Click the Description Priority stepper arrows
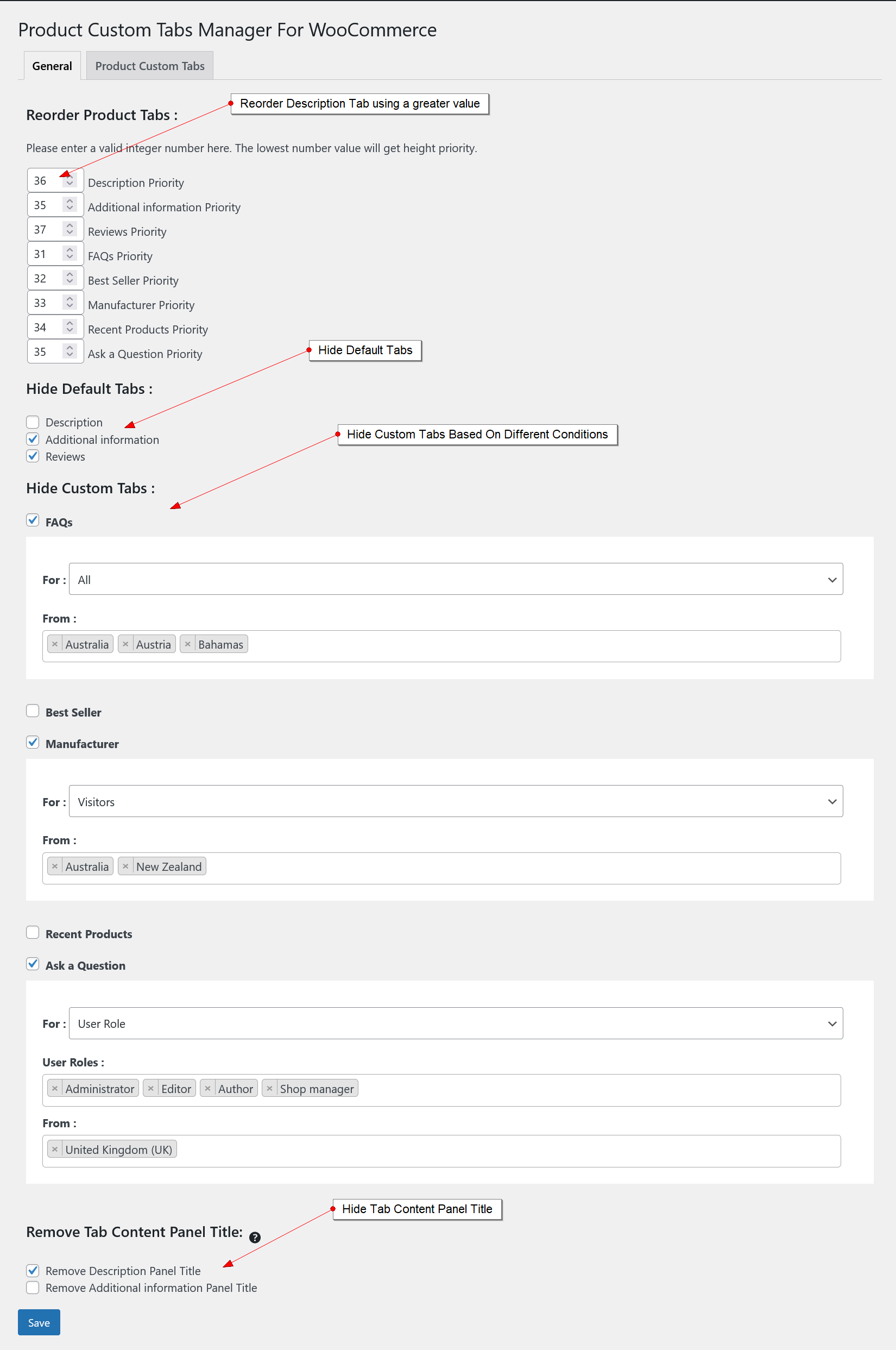Viewport: 896px width, 1350px height. click(70, 180)
